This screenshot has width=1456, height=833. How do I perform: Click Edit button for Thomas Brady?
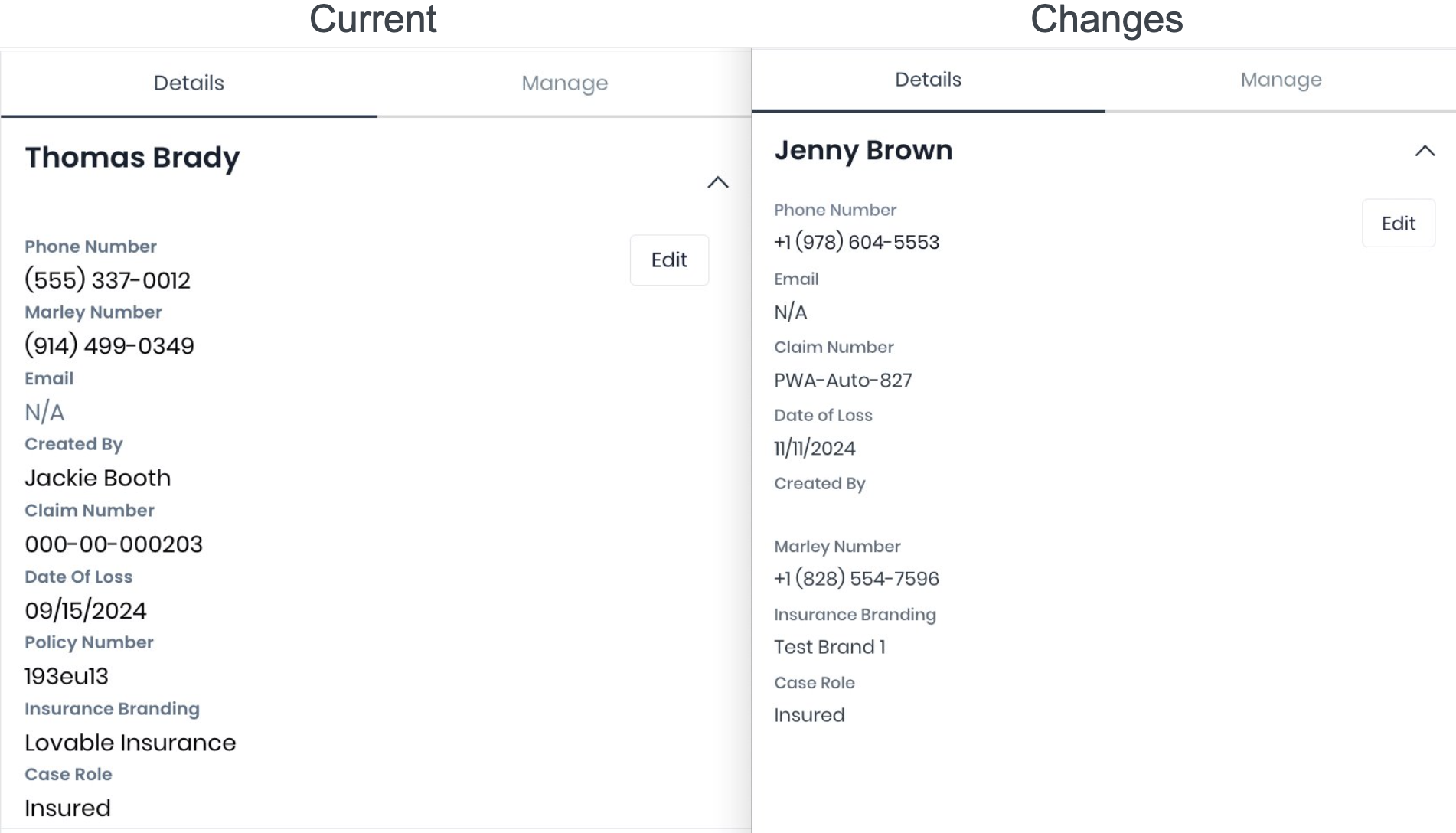point(669,260)
